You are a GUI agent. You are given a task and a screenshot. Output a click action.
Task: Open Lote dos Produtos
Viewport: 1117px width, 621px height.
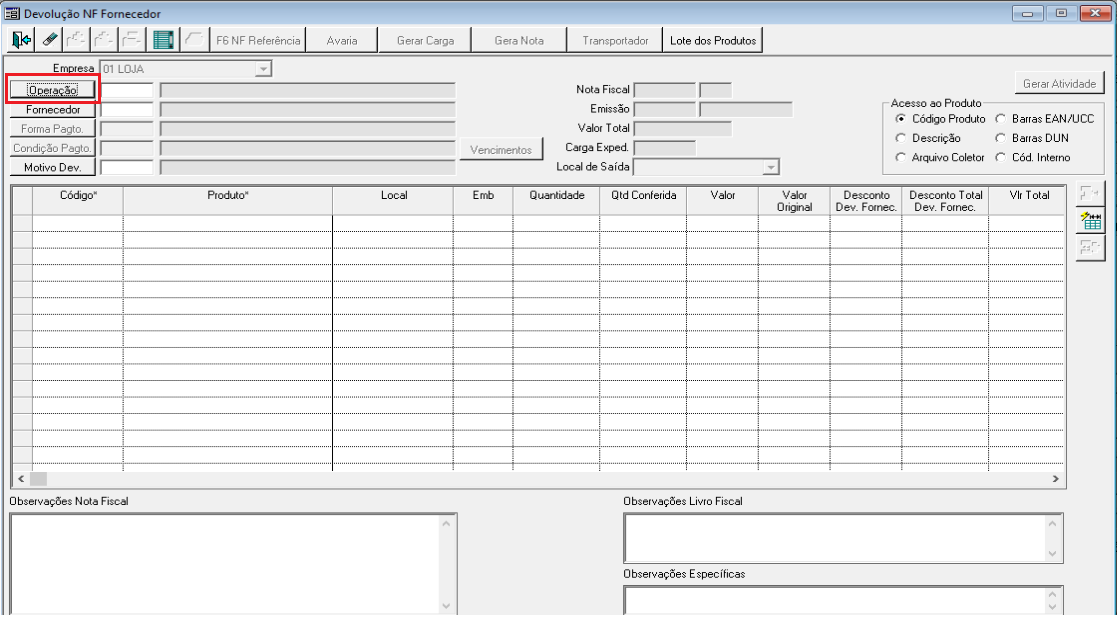point(713,41)
